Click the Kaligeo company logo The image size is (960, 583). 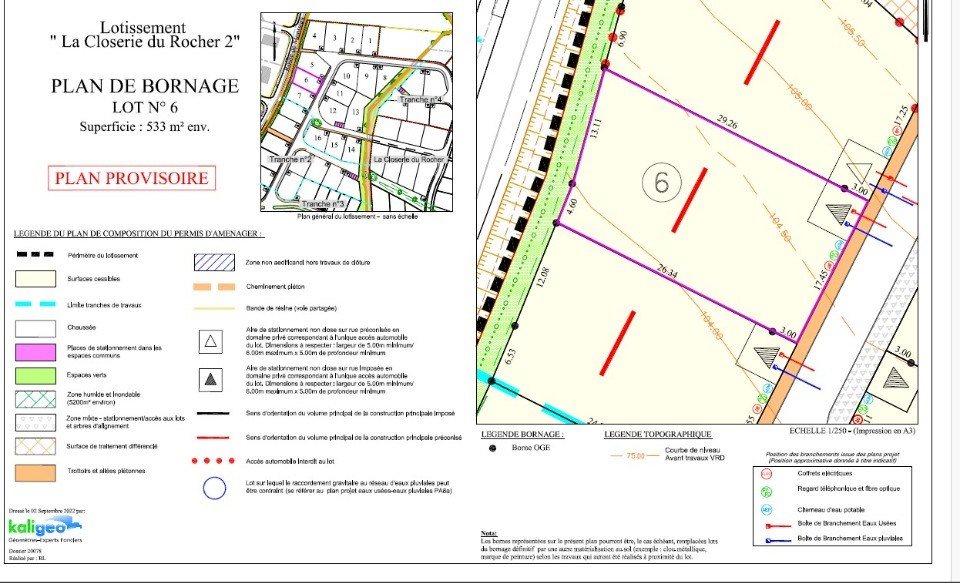[42, 527]
